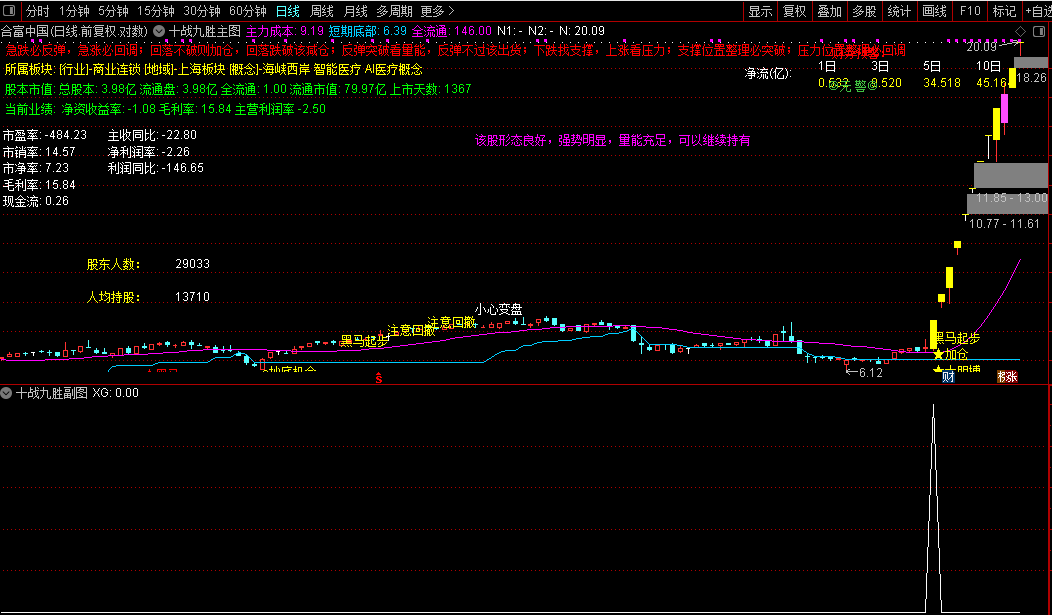This screenshot has height=615, width=1052.
Task: Switch to 分时 chart tab
Action: (38, 11)
